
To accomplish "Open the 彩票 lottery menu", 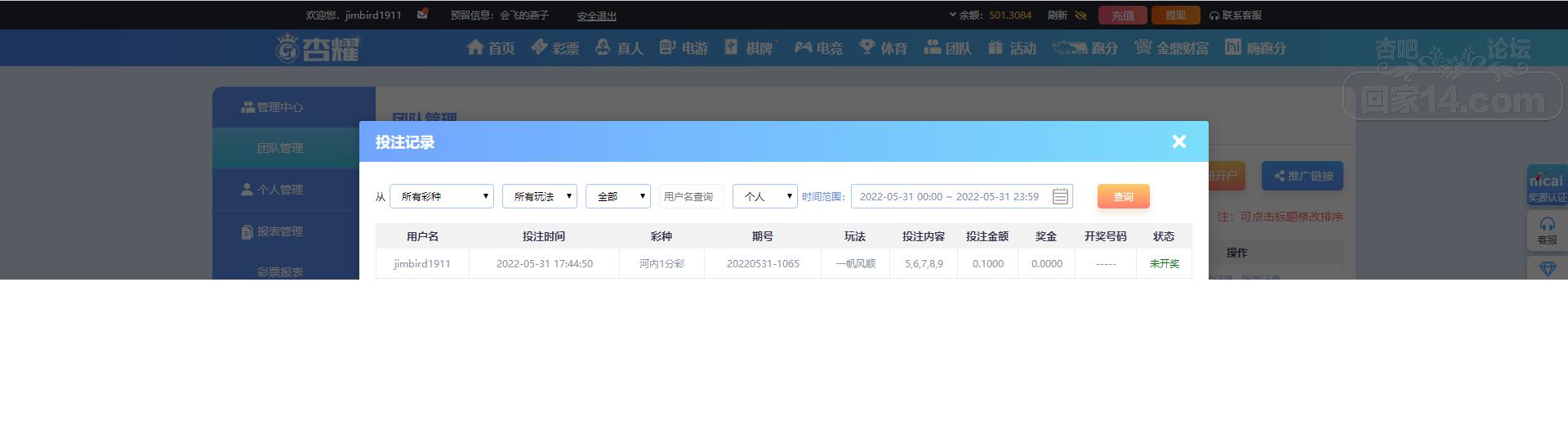I will pos(555,48).
